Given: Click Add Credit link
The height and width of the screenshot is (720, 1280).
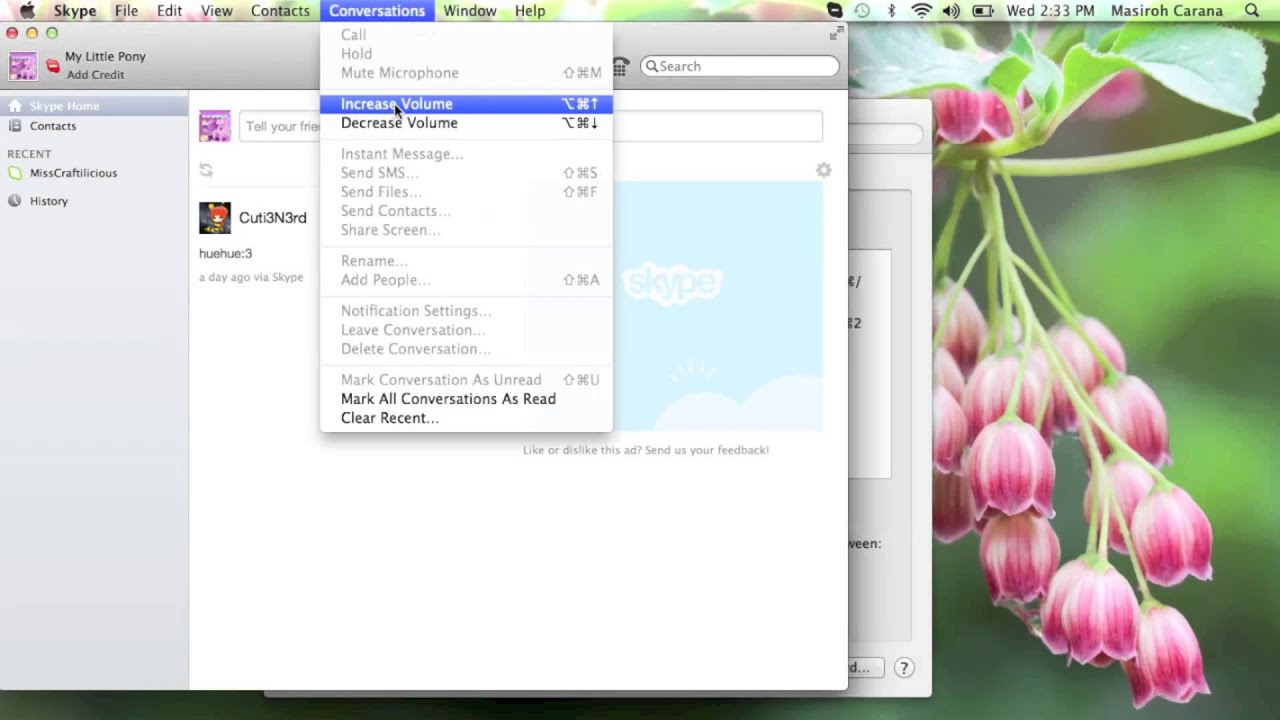Looking at the screenshot, I should point(96,75).
